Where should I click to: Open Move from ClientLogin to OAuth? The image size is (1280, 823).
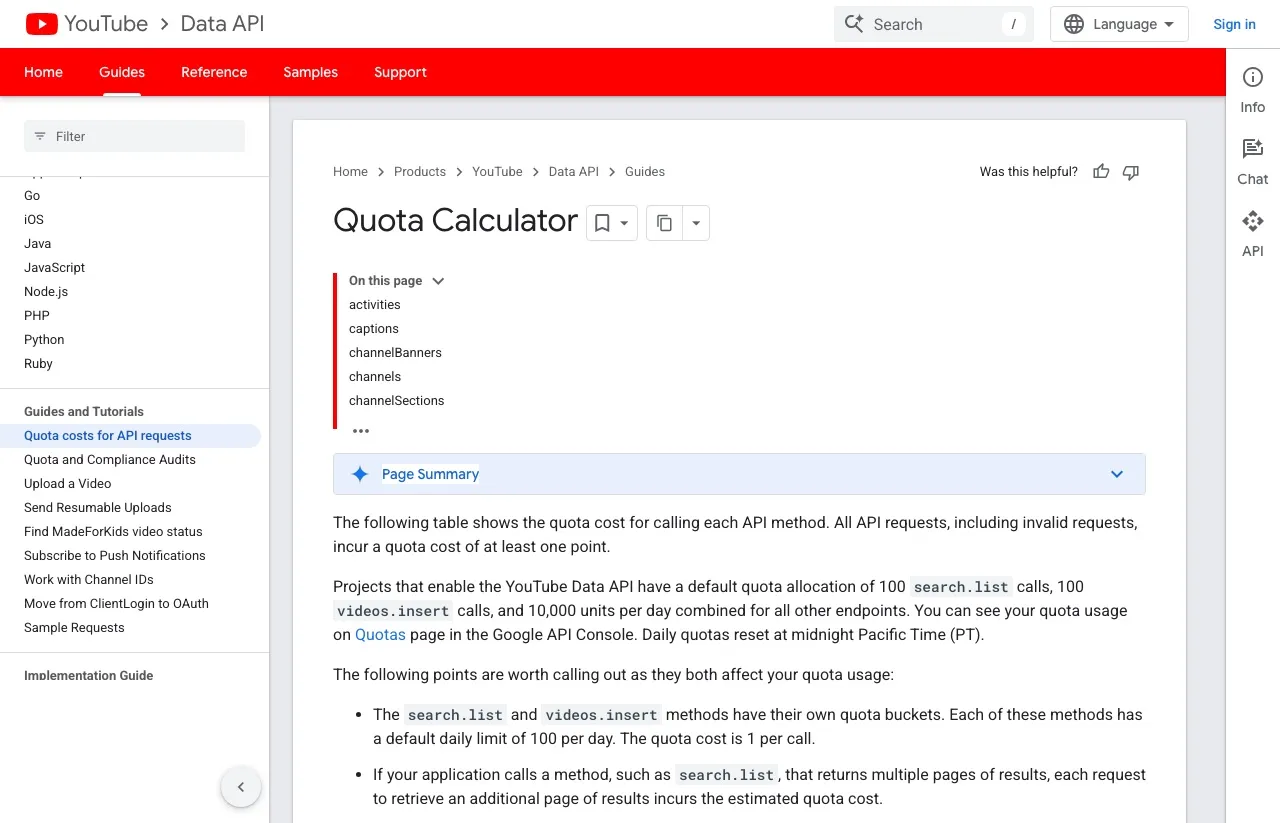(x=116, y=604)
